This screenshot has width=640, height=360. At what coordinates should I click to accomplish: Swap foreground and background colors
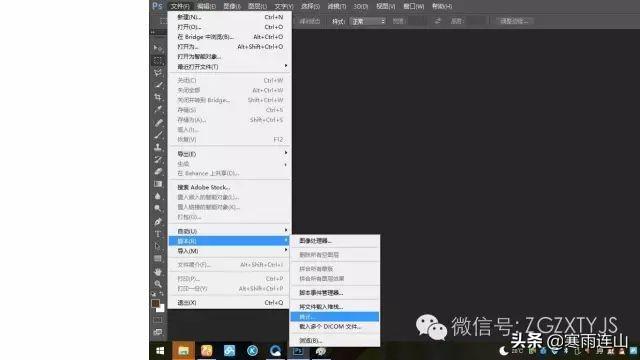162,294
